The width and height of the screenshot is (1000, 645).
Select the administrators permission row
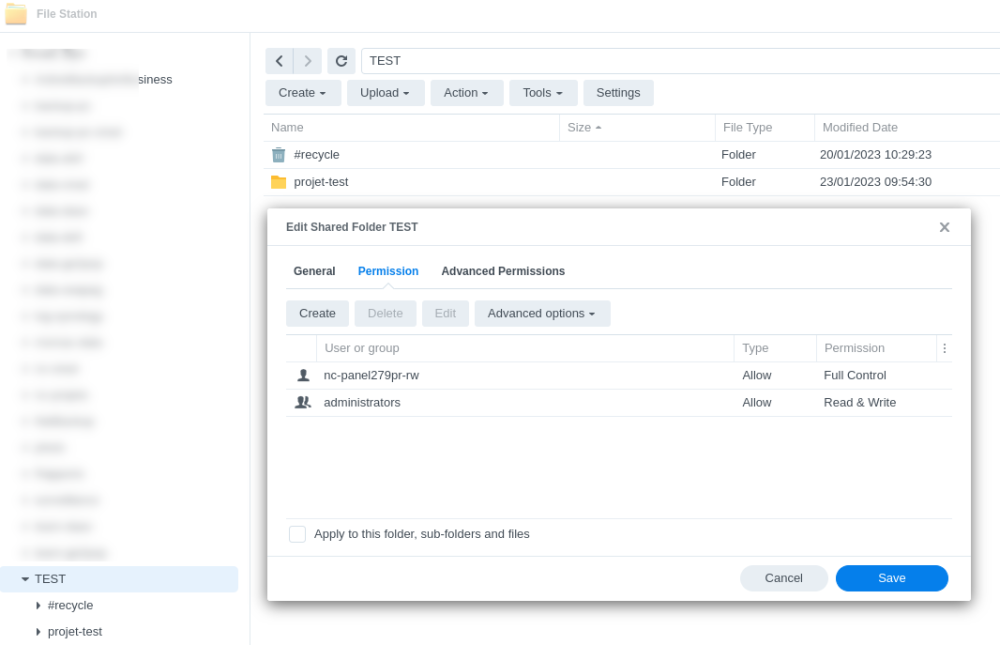click(x=619, y=403)
